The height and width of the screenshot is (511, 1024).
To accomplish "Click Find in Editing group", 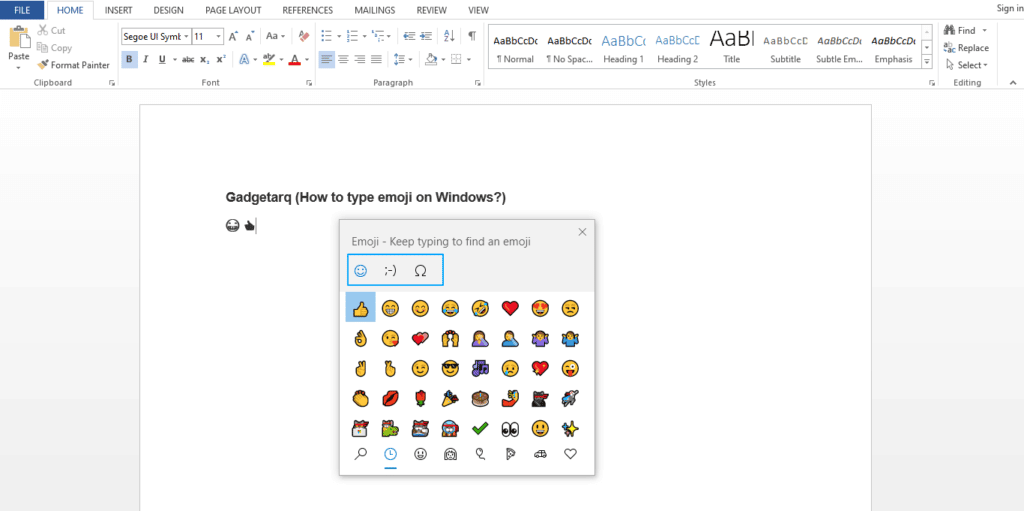I will [960, 30].
